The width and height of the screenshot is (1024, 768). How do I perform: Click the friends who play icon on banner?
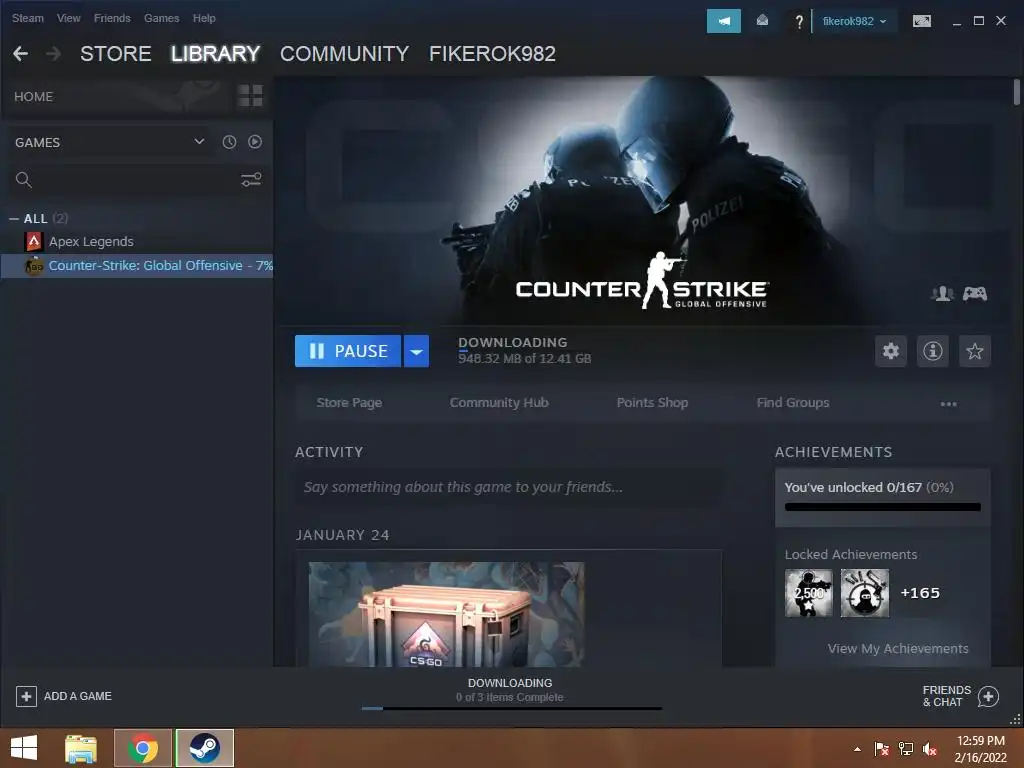tap(942, 294)
